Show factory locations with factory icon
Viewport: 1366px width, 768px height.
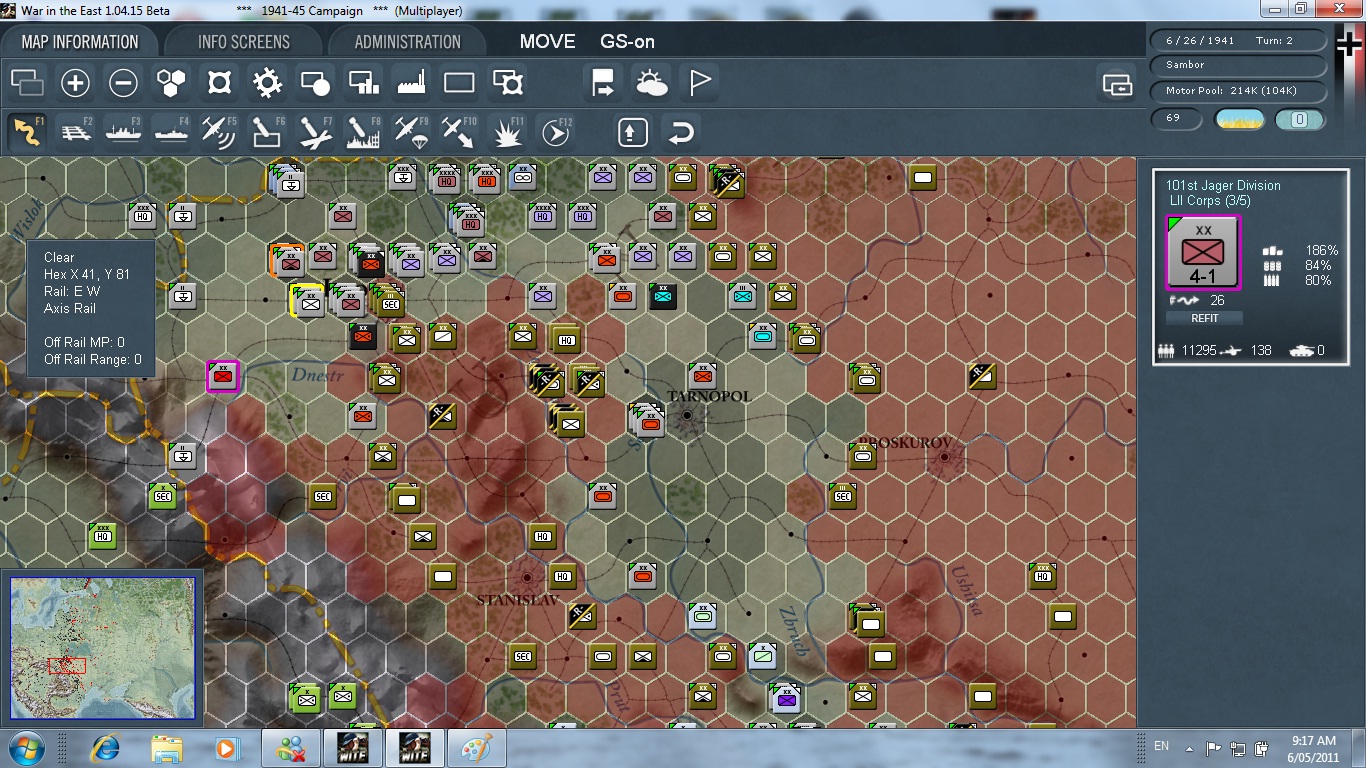(411, 83)
